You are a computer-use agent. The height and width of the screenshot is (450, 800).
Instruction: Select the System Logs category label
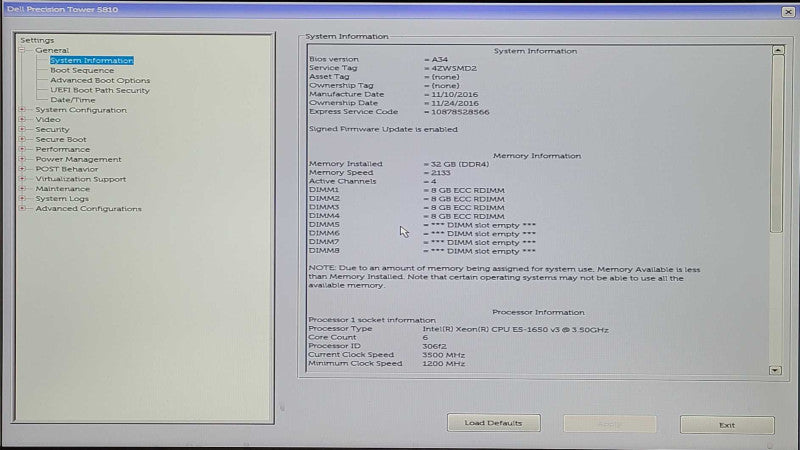point(62,198)
